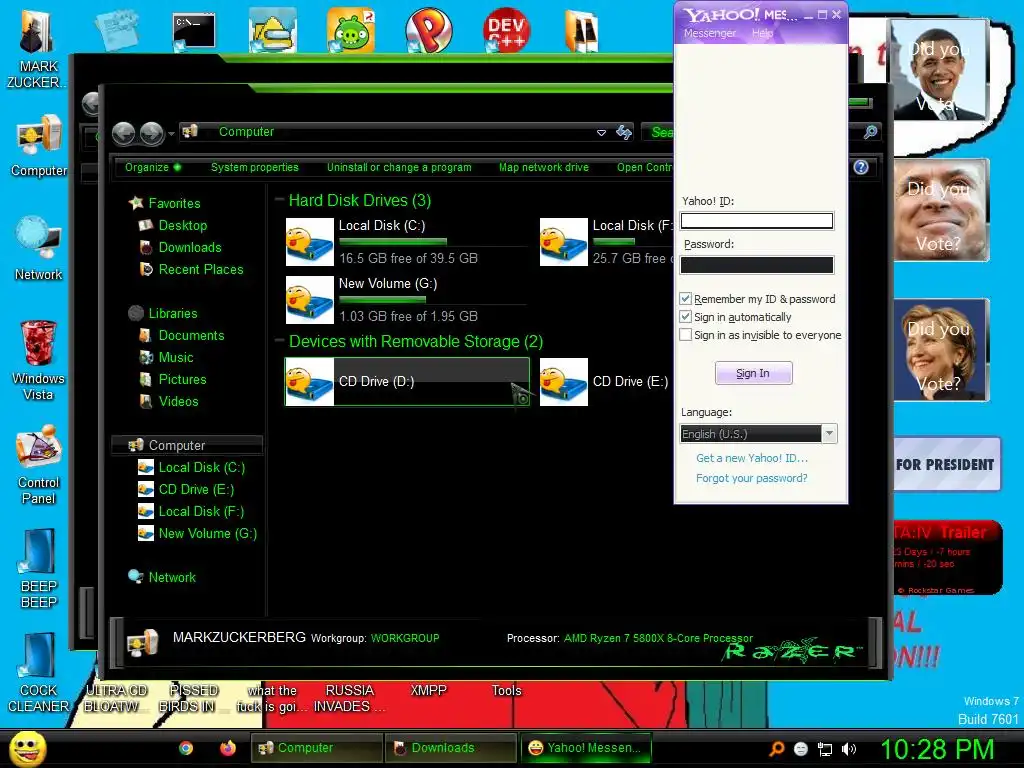Click the Yahoo! ID input field

(x=757, y=221)
